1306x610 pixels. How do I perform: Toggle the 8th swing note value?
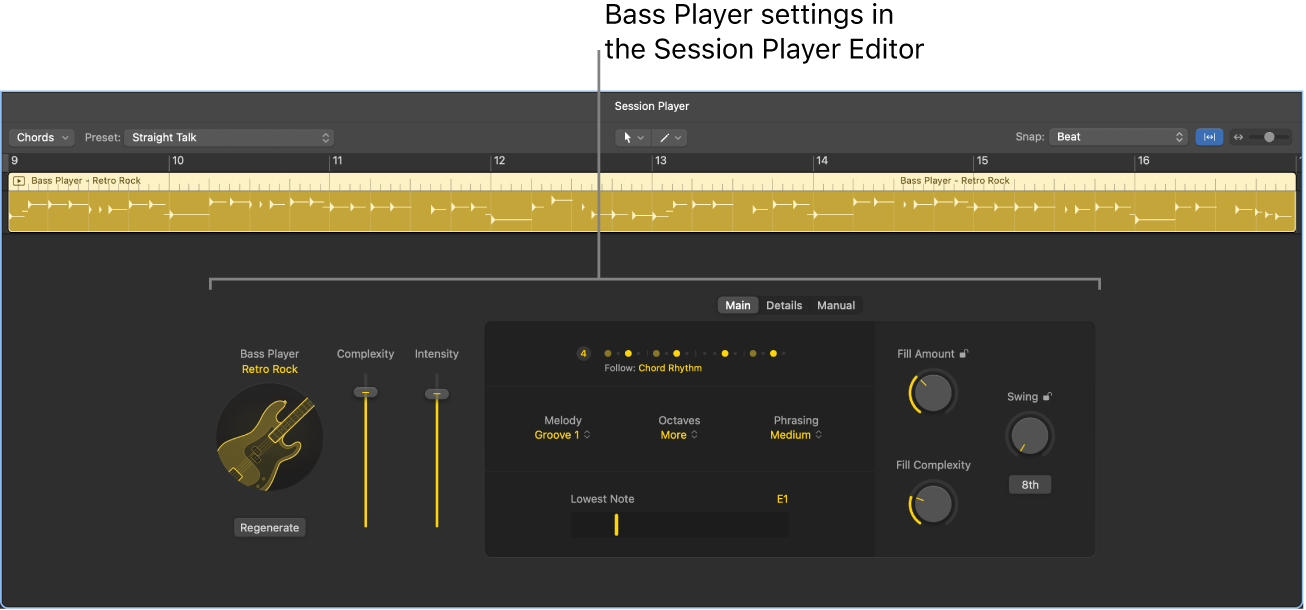click(x=1030, y=484)
